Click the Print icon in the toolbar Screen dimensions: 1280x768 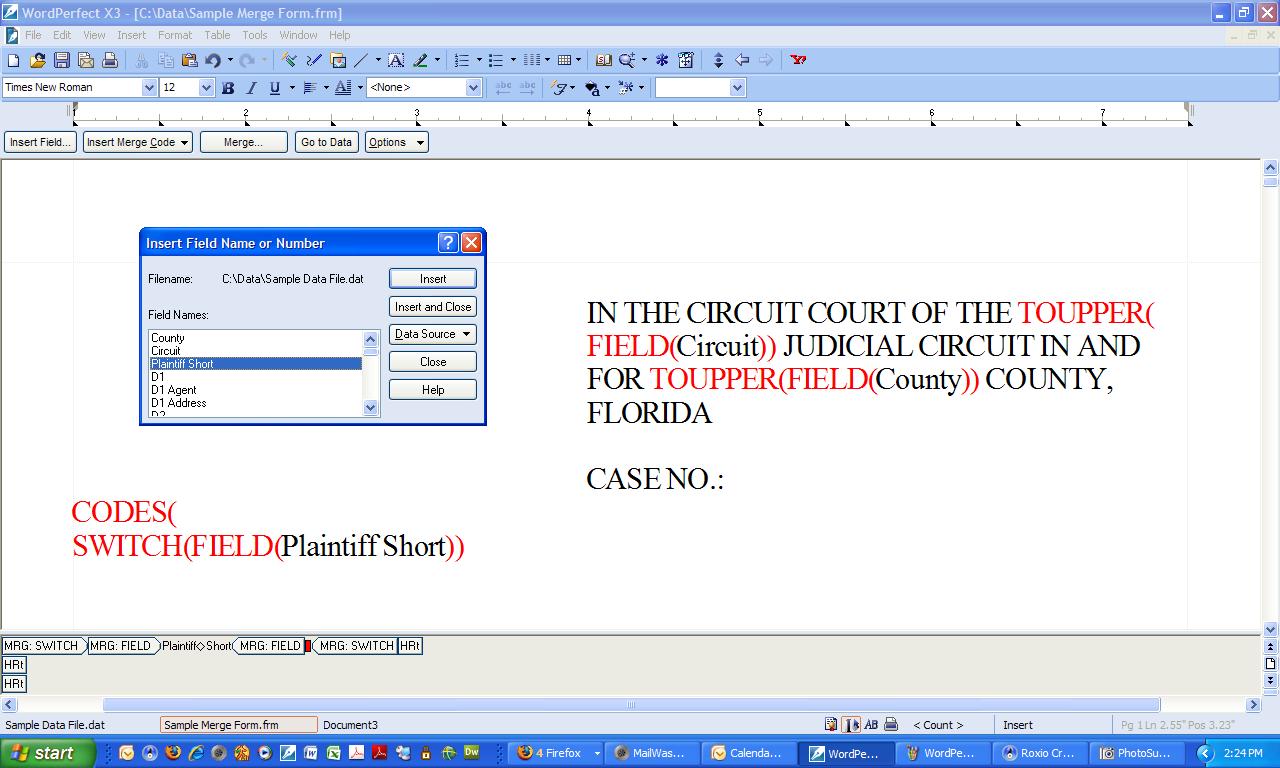click(110, 60)
